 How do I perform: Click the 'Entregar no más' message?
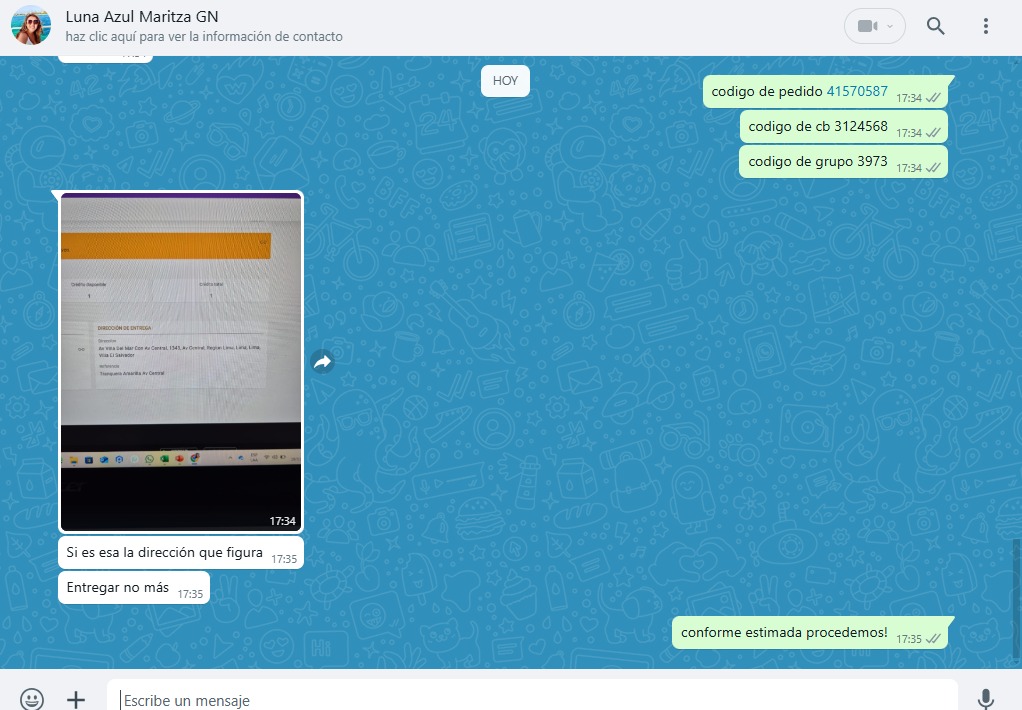tap(118, 587)
